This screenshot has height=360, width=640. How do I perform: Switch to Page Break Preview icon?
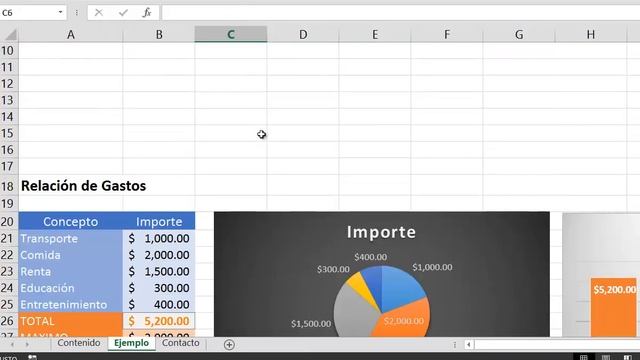point(628,358)
